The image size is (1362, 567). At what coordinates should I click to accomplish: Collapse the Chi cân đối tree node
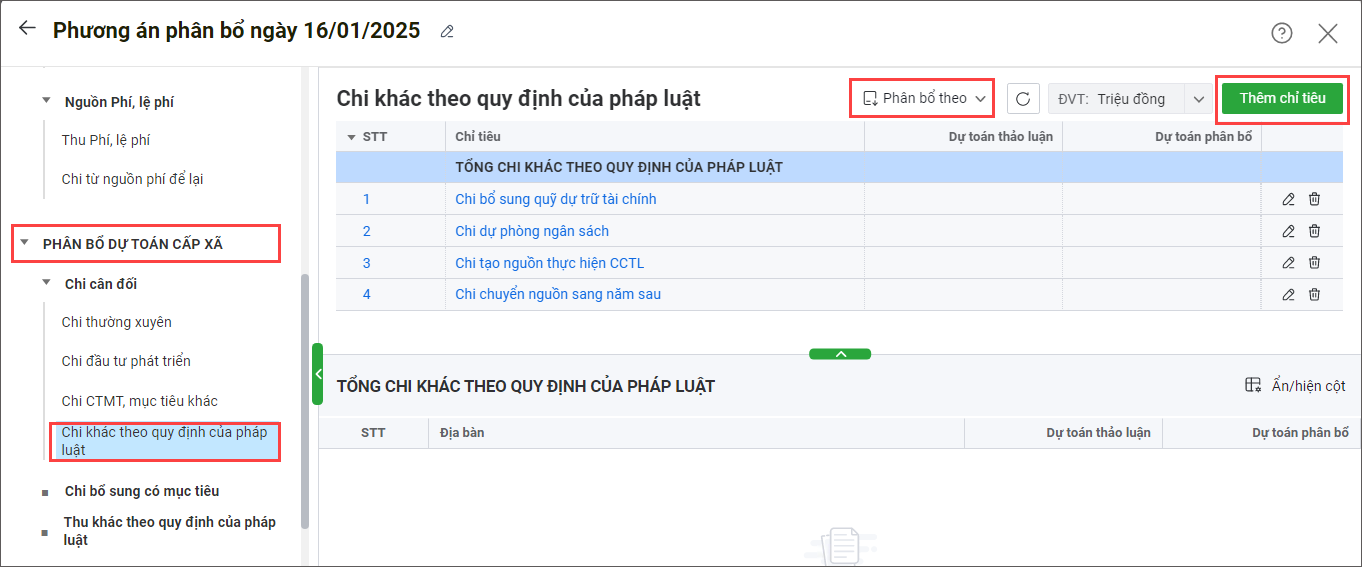point(46,283)
